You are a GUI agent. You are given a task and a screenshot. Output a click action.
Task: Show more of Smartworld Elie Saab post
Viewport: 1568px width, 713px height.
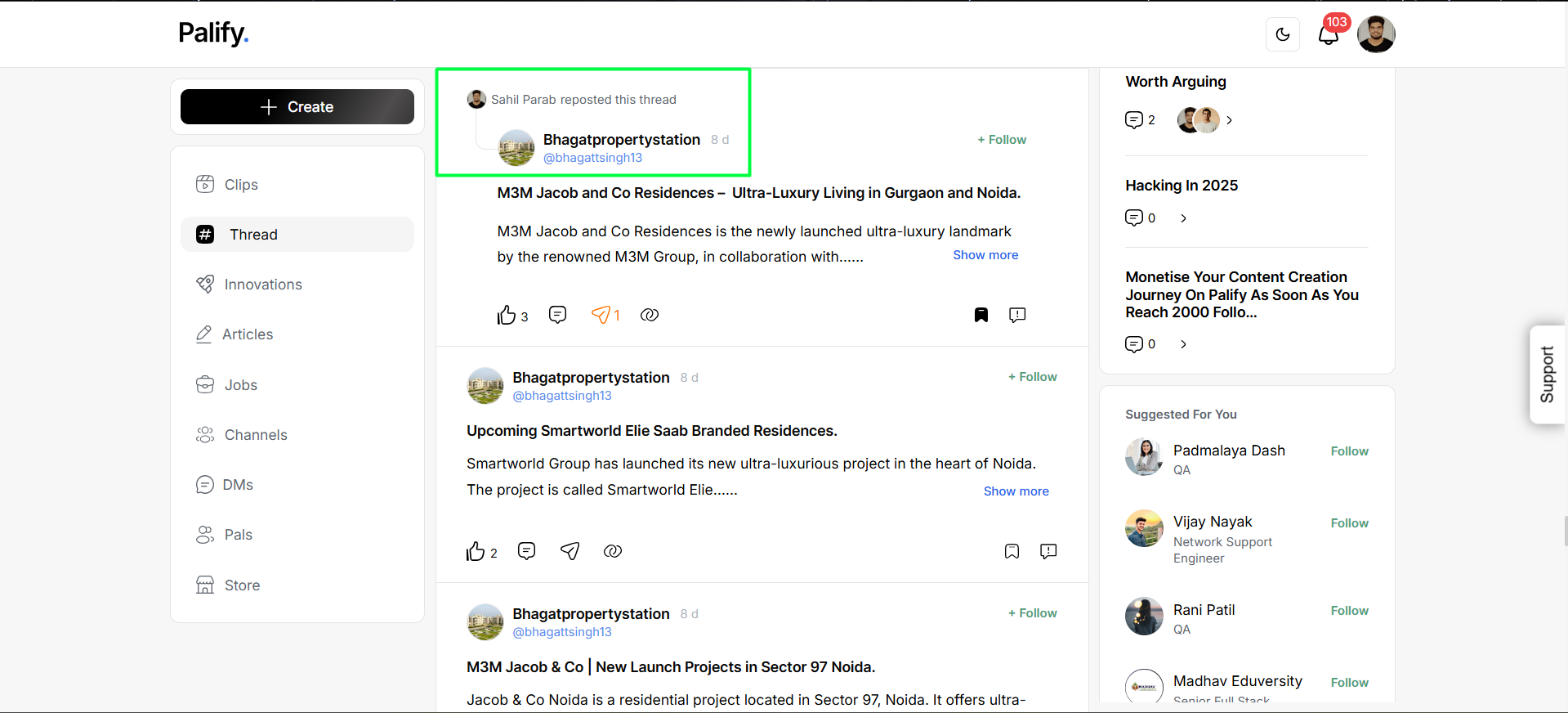(1016, 491)
